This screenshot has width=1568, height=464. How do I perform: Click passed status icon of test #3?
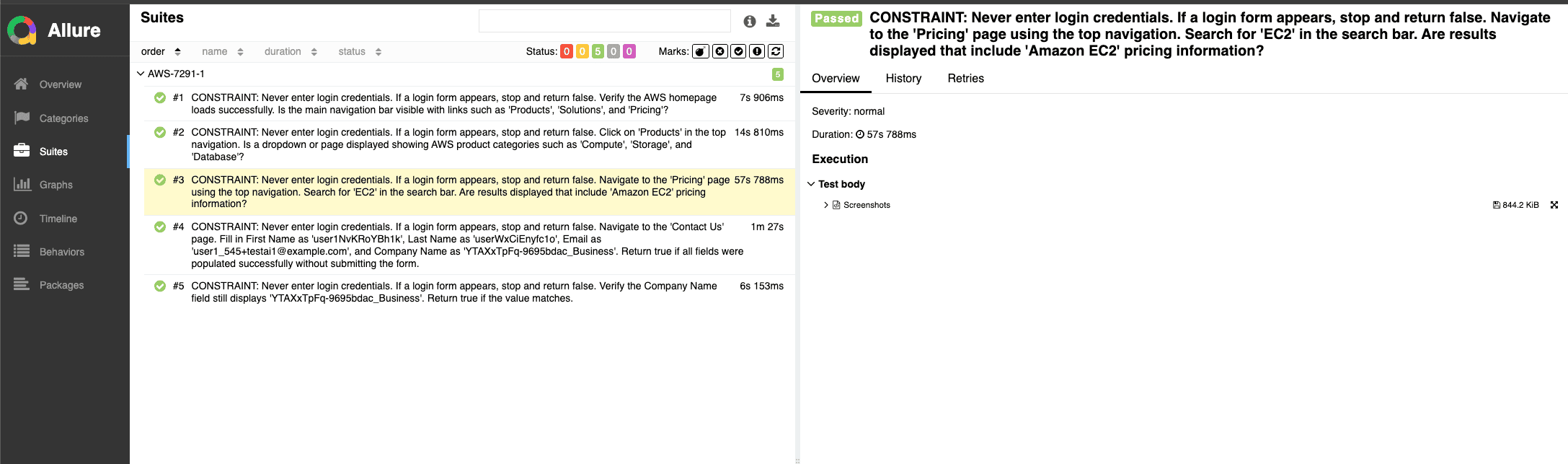[160, 180]
